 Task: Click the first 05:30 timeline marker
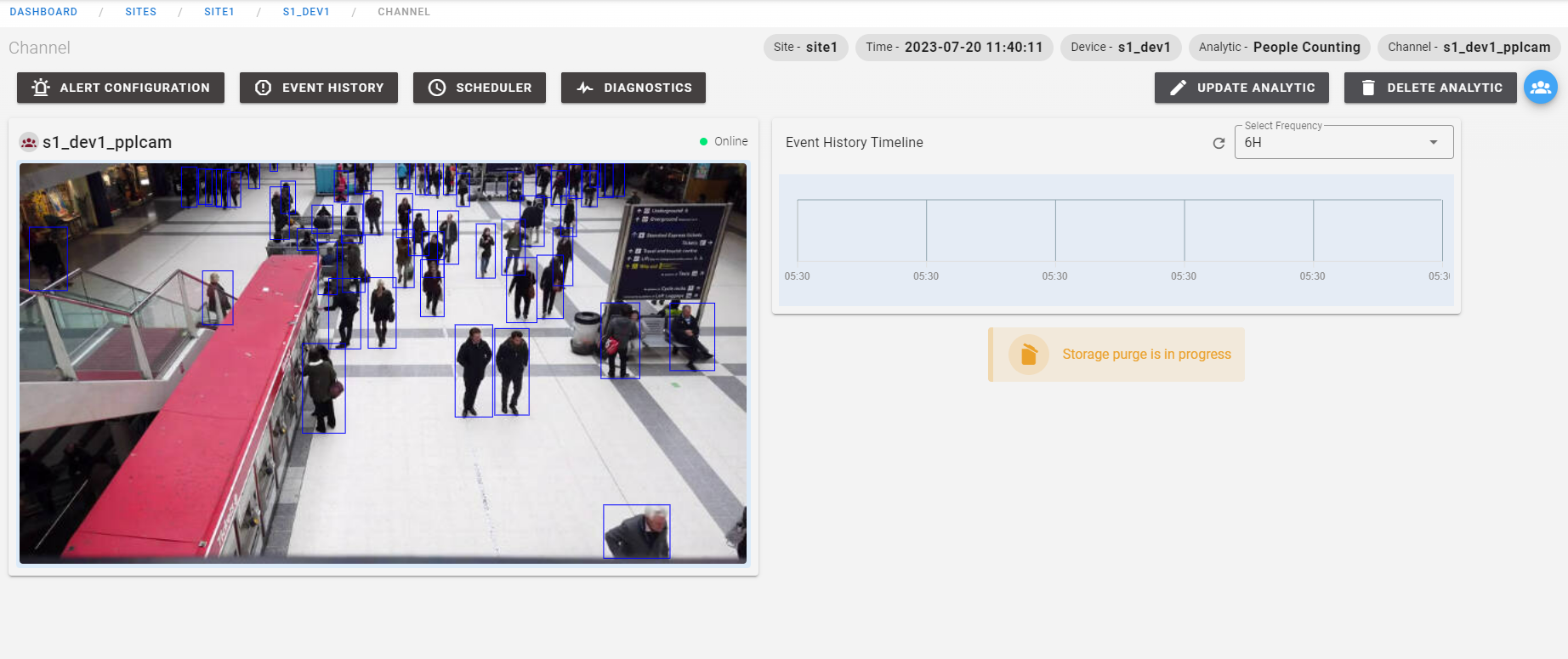click(797, 276)
